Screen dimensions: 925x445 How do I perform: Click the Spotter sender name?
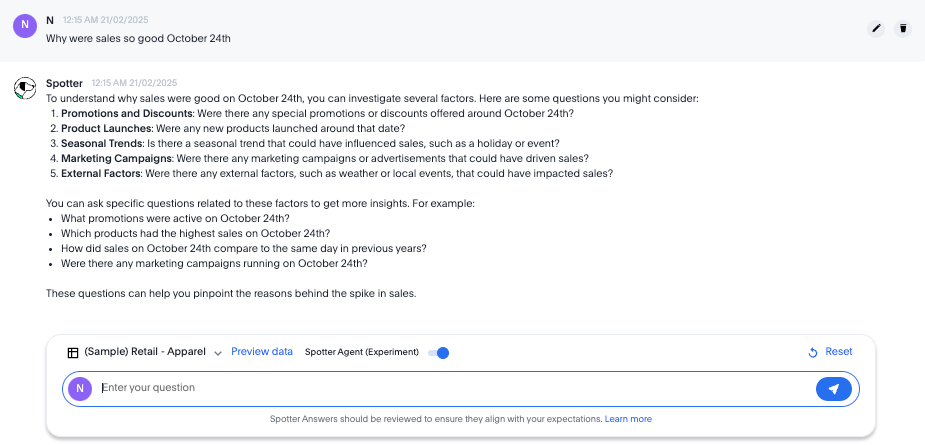click(x=64, y=83)
